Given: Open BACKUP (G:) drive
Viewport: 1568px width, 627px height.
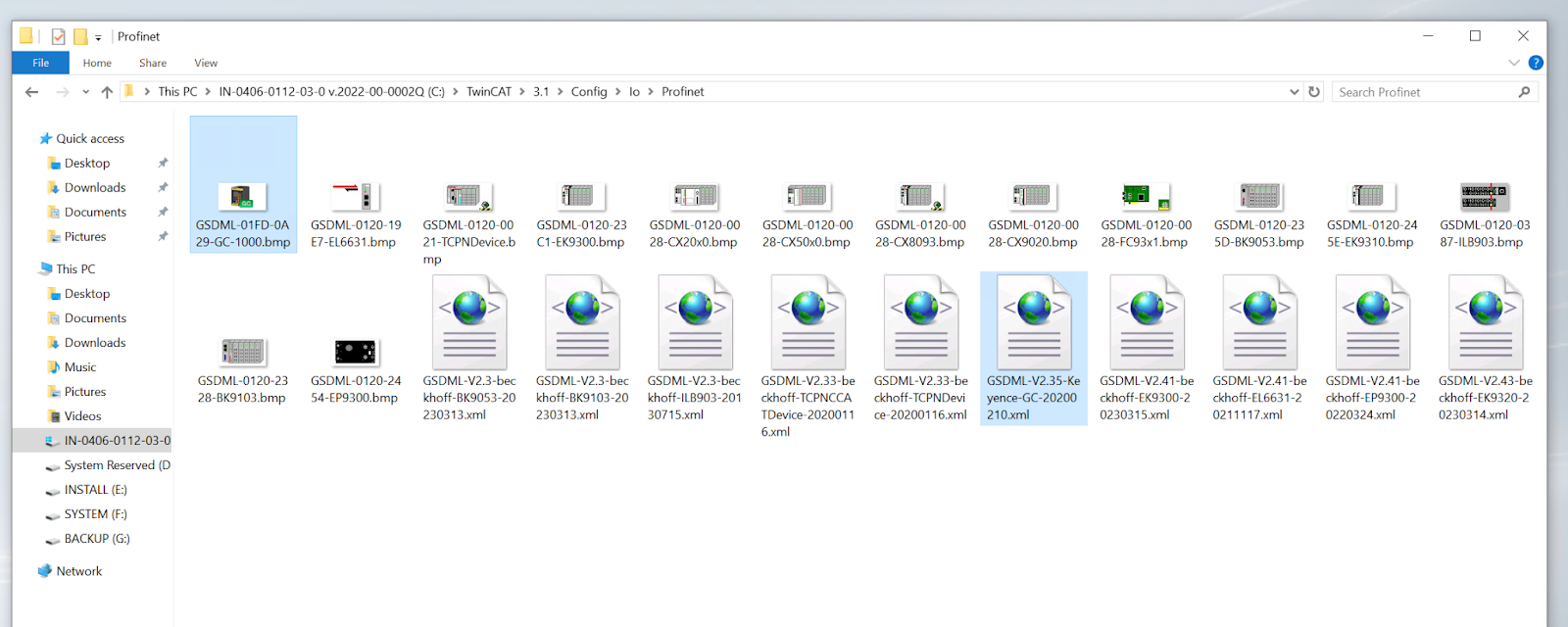Looking at the screenshot, I should 97,539.
